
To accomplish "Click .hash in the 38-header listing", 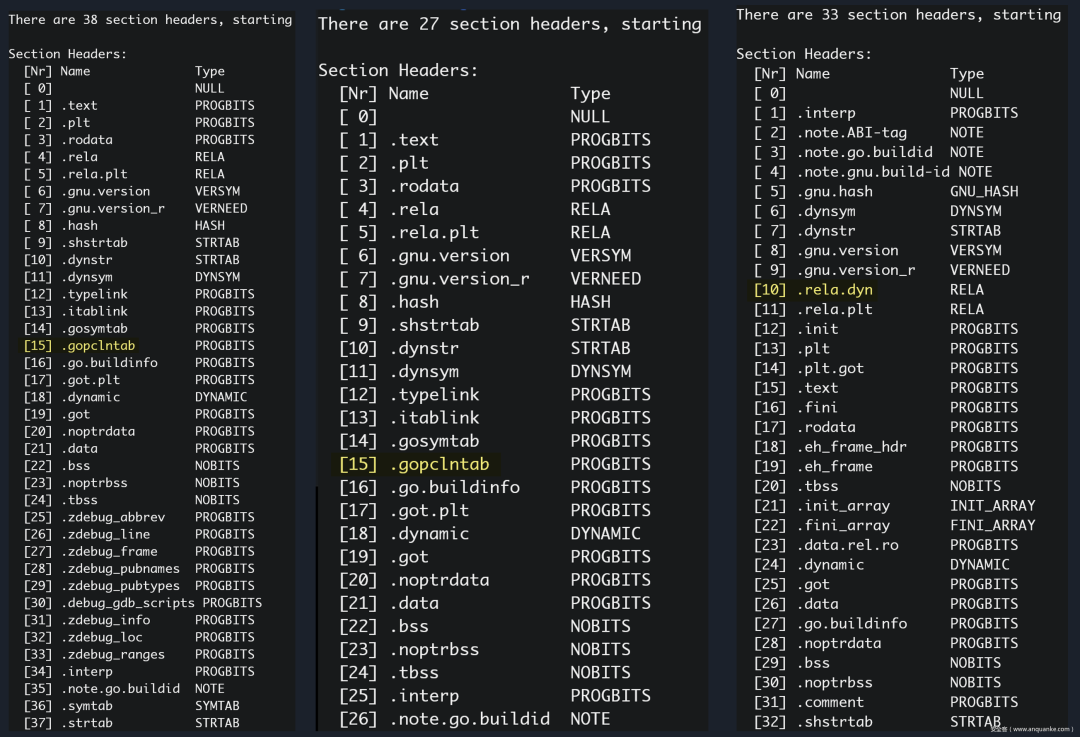I will [79, 226].
